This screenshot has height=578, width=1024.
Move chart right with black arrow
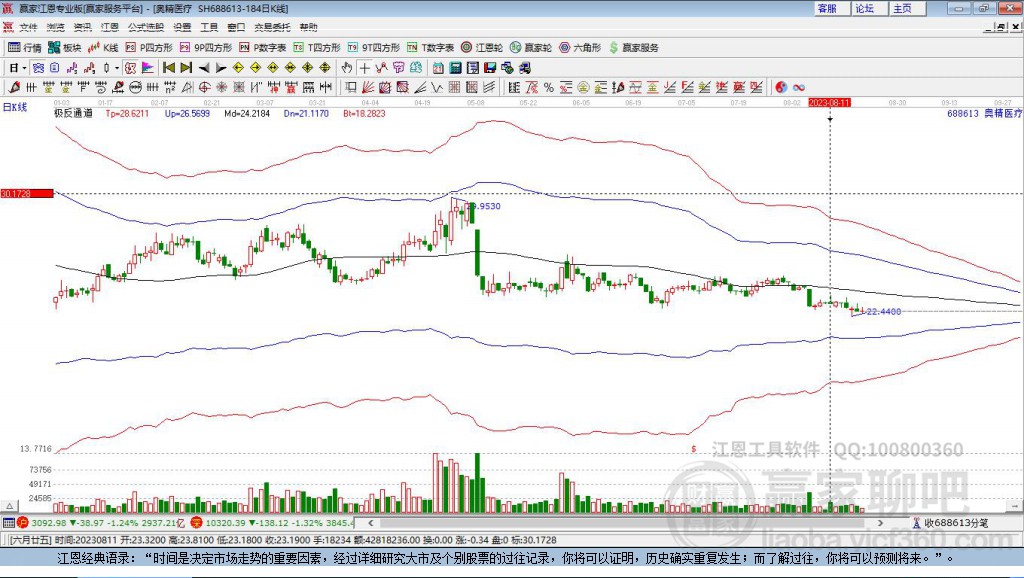(x=221, y=68)
